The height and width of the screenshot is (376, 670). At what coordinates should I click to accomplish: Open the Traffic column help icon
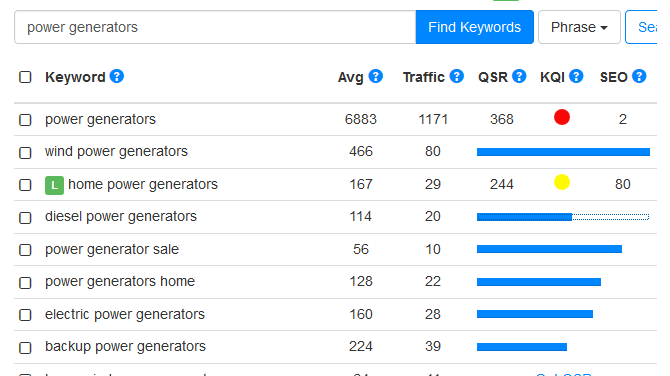[x=457, y=76]
